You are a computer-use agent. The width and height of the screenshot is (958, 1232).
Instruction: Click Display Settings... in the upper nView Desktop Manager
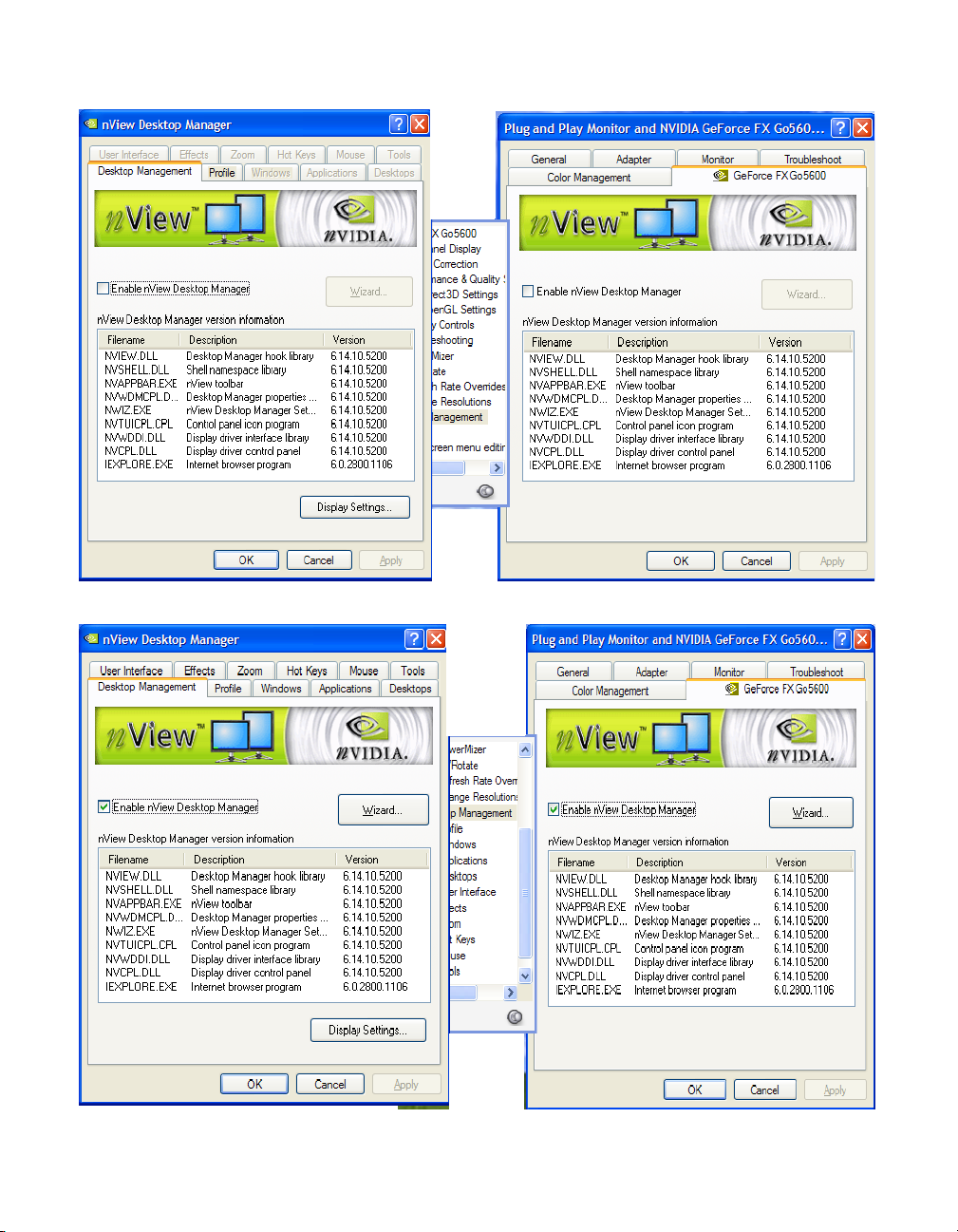[x=355, y=507]
